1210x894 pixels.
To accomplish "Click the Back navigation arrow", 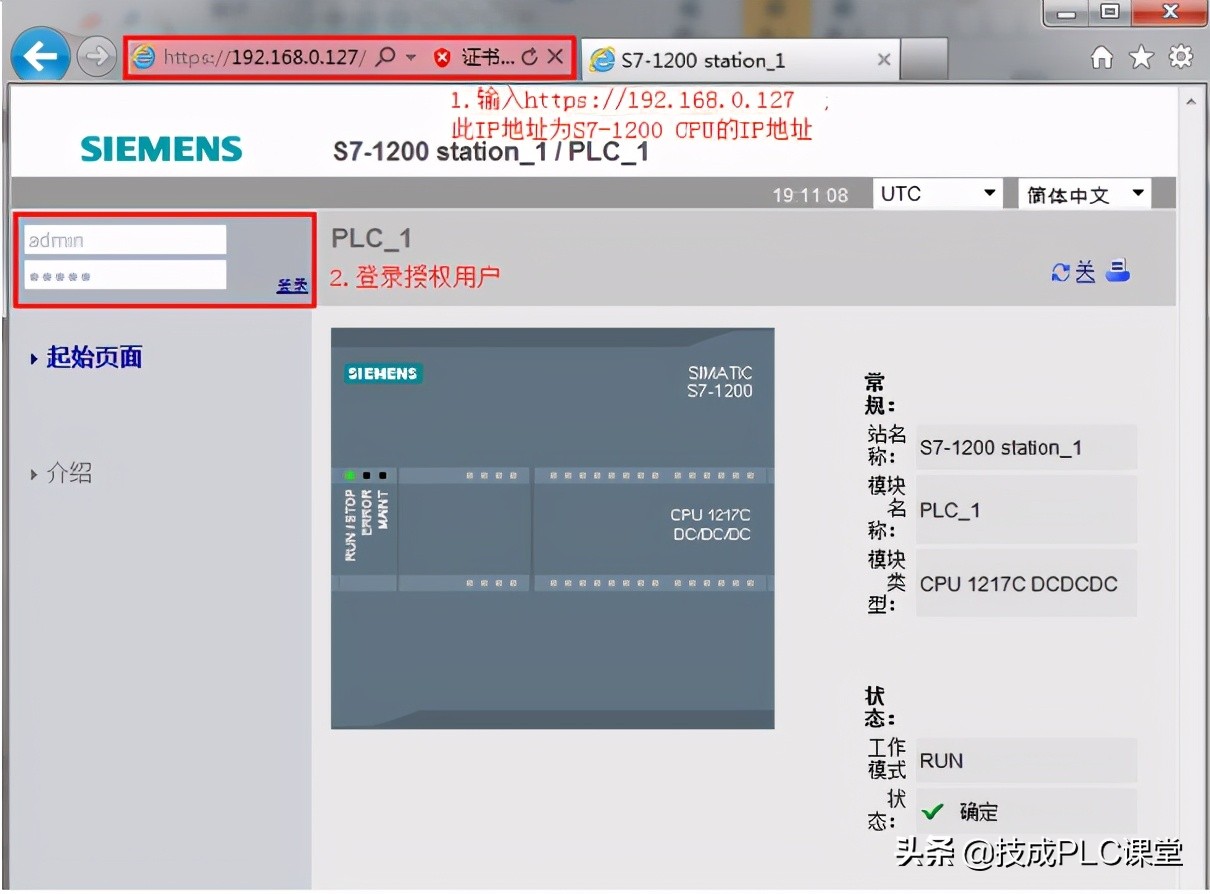I will point(39,56).
